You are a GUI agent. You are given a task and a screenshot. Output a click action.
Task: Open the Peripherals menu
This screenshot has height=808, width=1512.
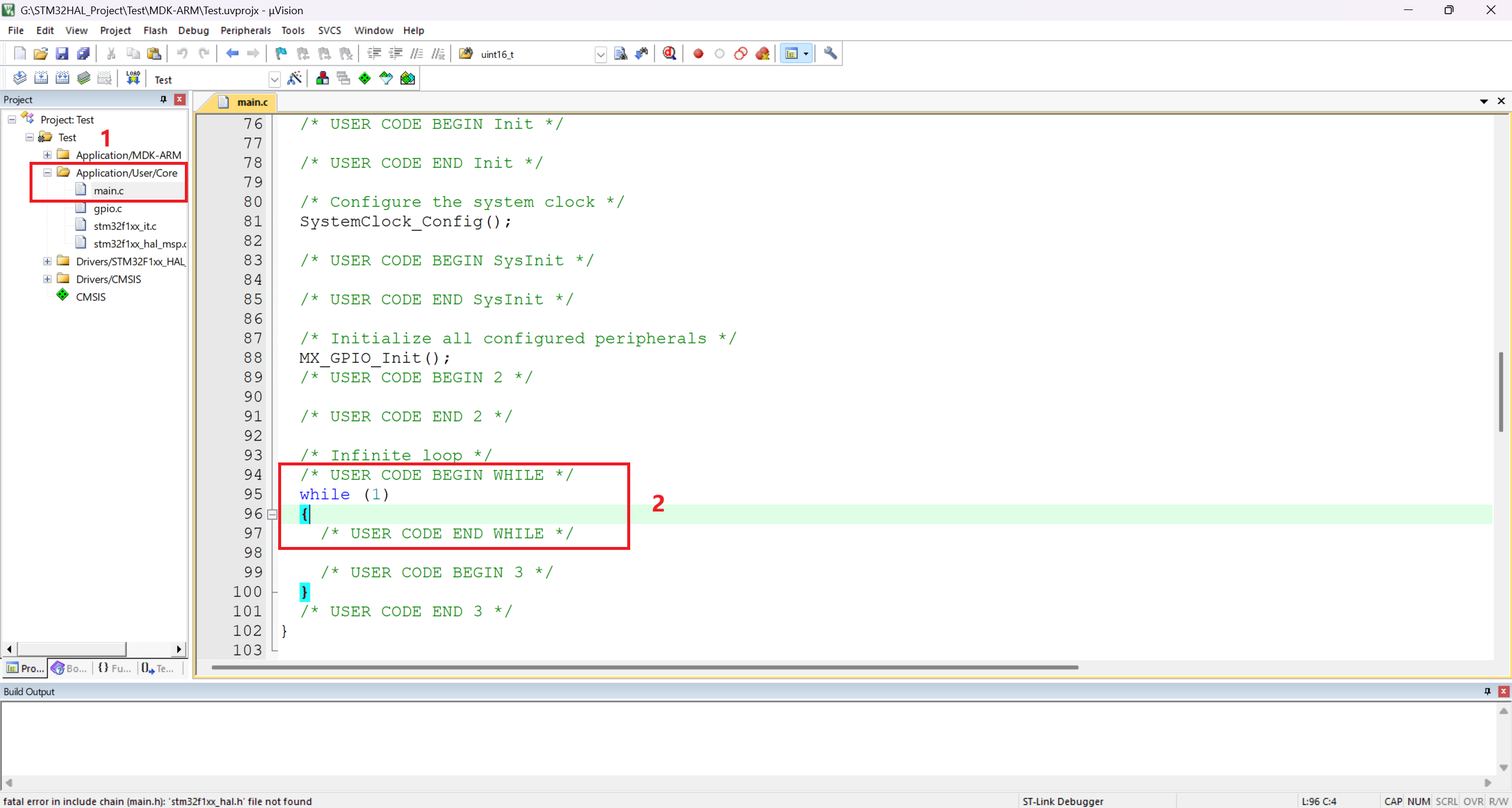245,30
